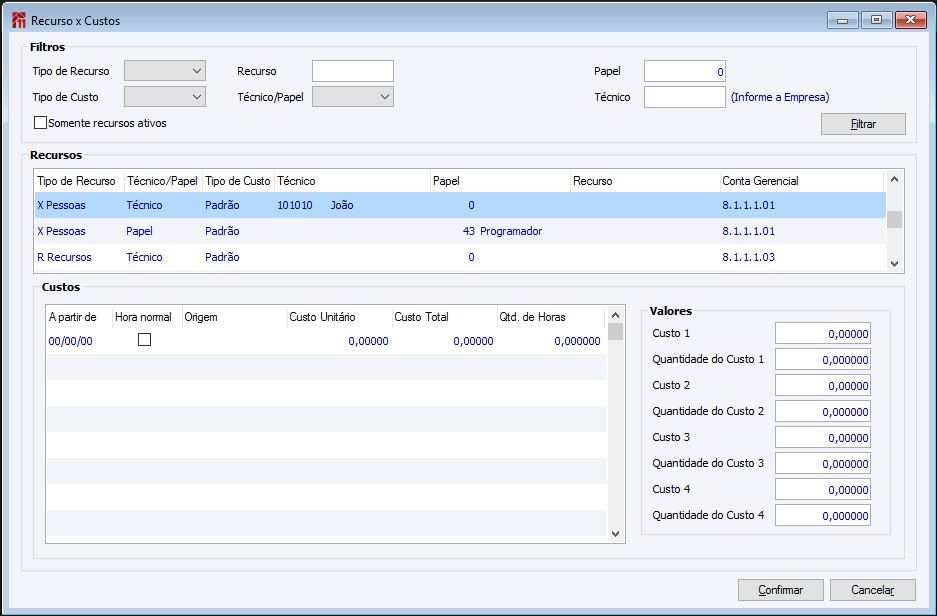Image resolution: width=937 pixels, height=616 pixels.
Task: Maximize the Recurso x Custos window
Action: pyautogui.click(x=877, y=20)
